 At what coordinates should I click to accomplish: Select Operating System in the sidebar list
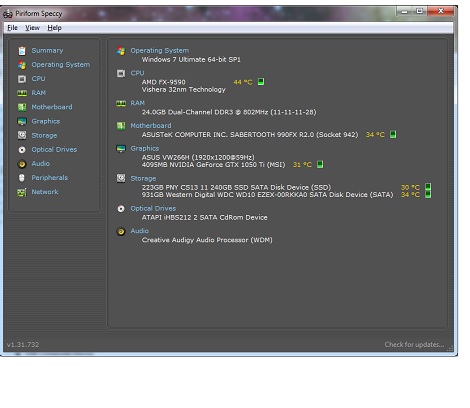pyautogui.click(x=61, y=65)
